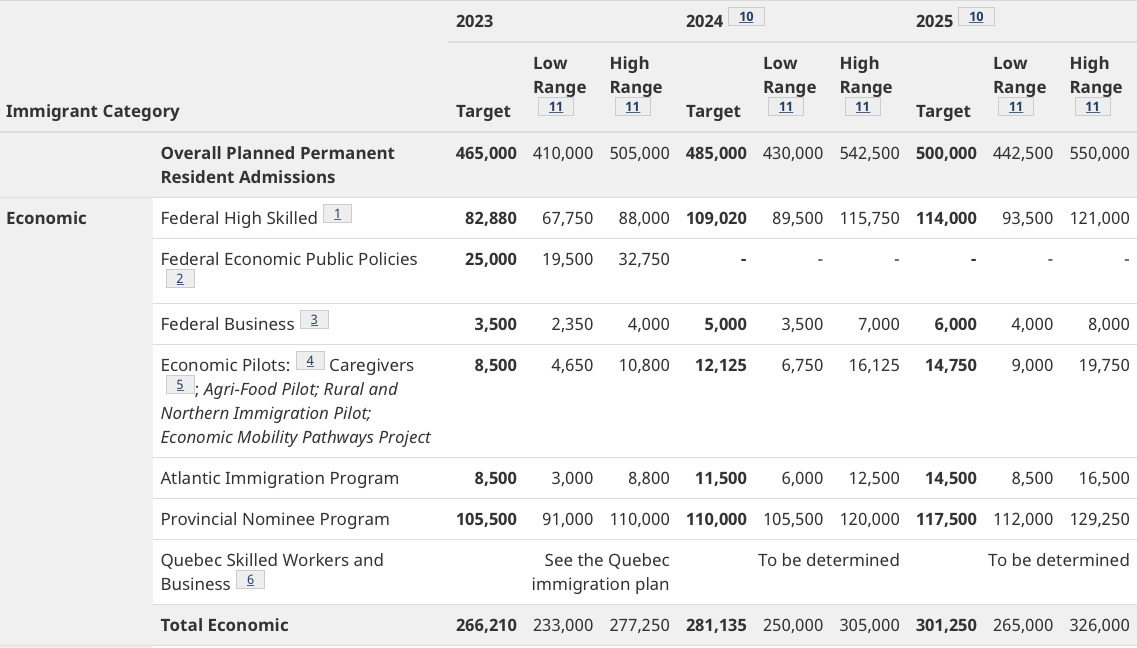
Task: Click the Immigrant Category column header
Action: 93,111
